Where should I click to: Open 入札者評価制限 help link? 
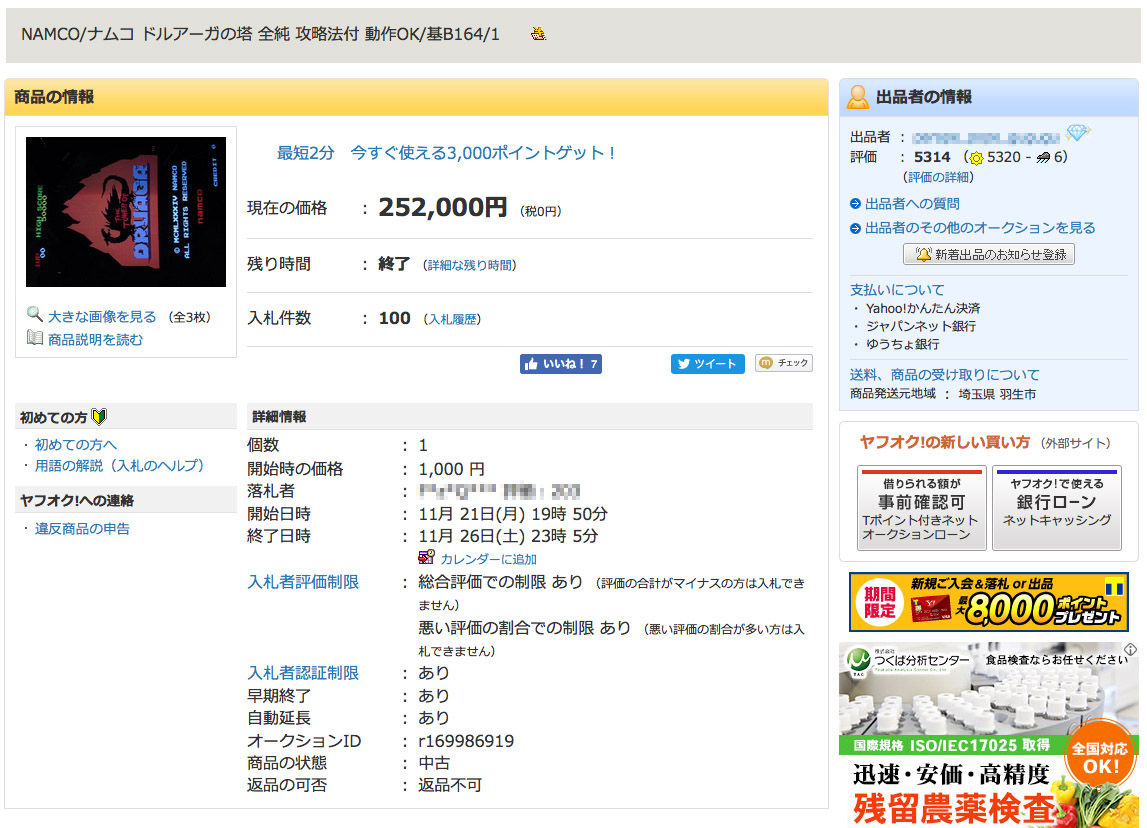pyautogui.click(x=303, y=582)
